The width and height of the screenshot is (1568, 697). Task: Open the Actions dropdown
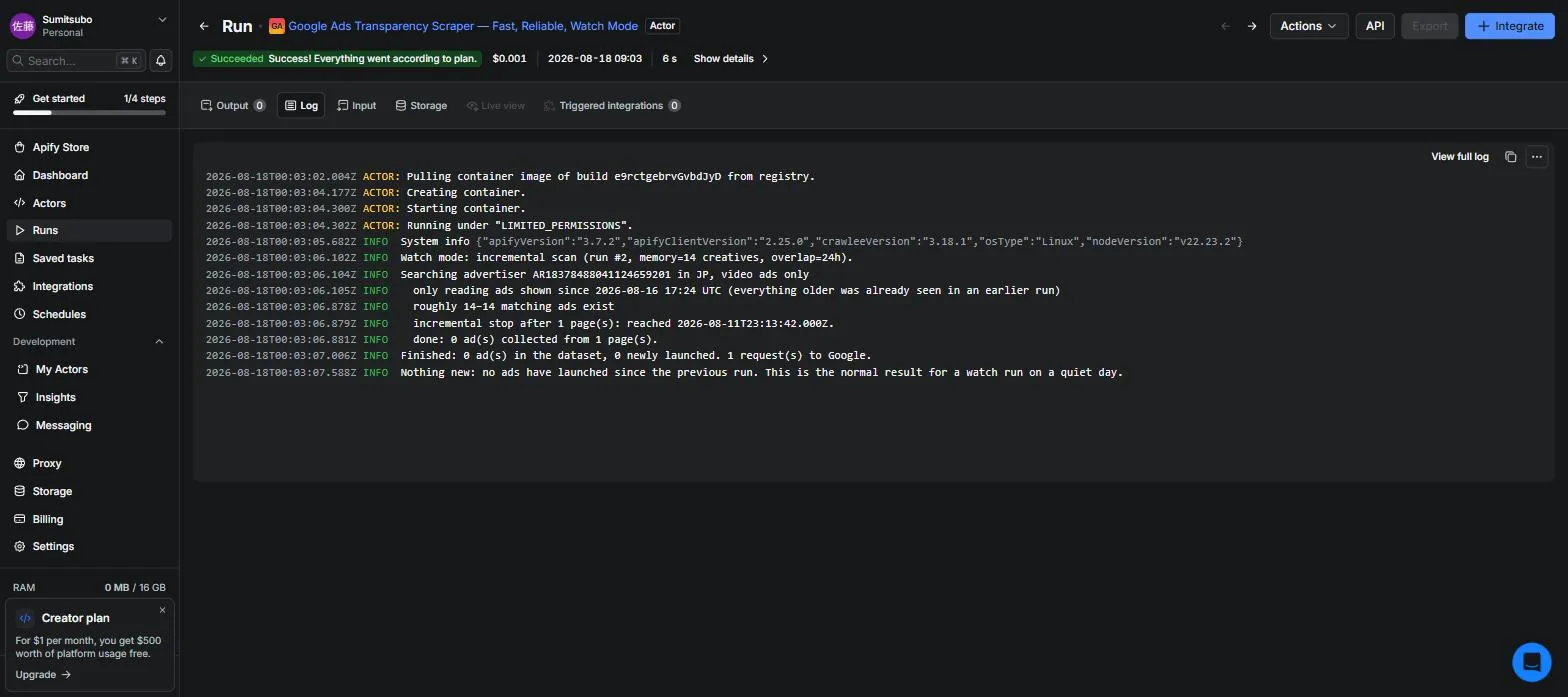[x=1308, y=26]
